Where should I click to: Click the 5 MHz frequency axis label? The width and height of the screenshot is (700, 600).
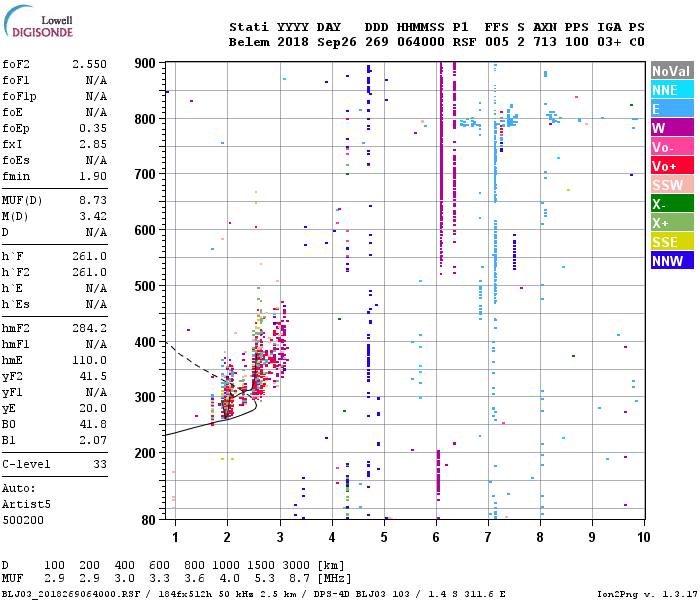[384, 538]
